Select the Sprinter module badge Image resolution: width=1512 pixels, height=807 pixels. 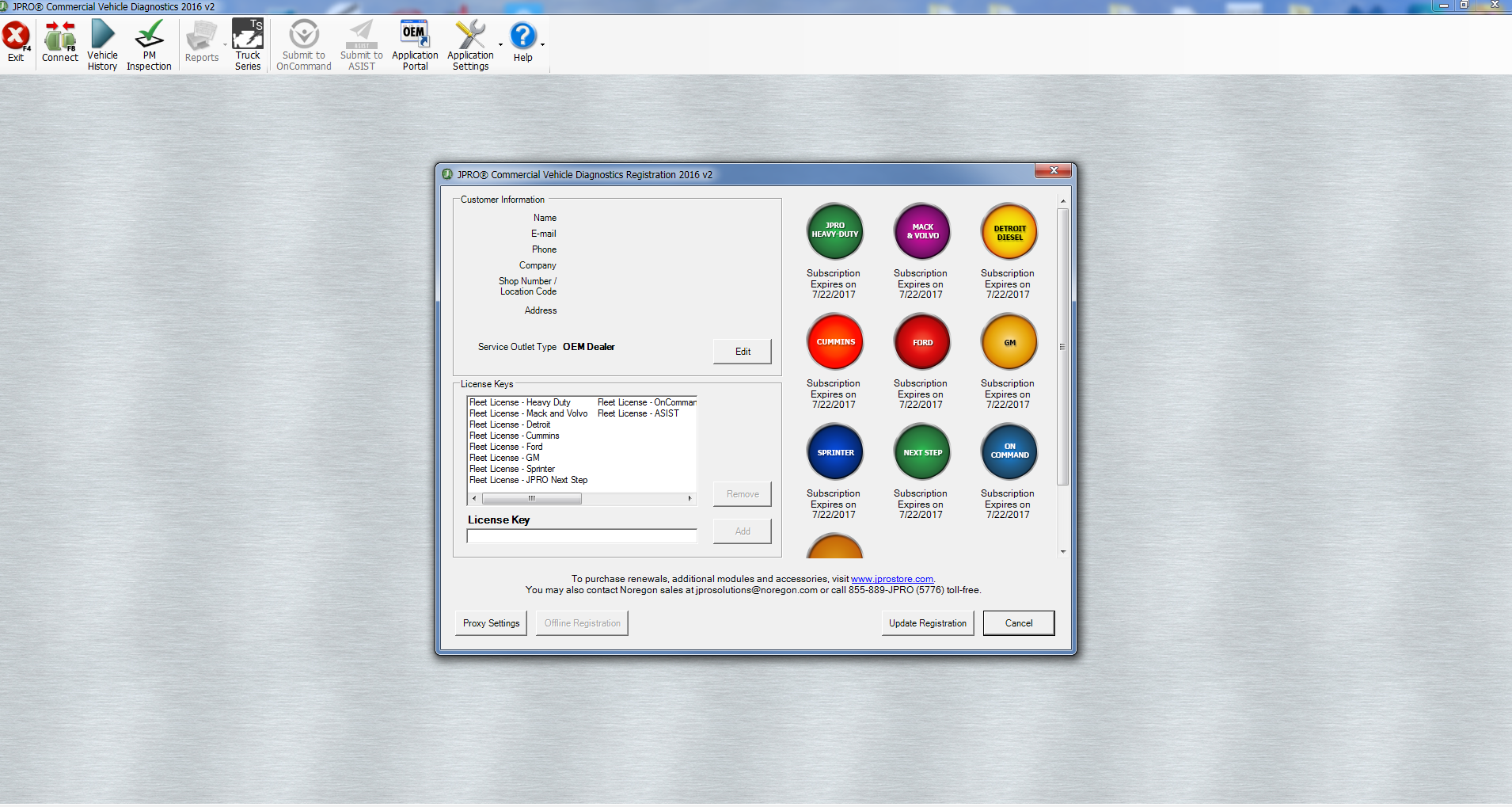coord(834,451)
